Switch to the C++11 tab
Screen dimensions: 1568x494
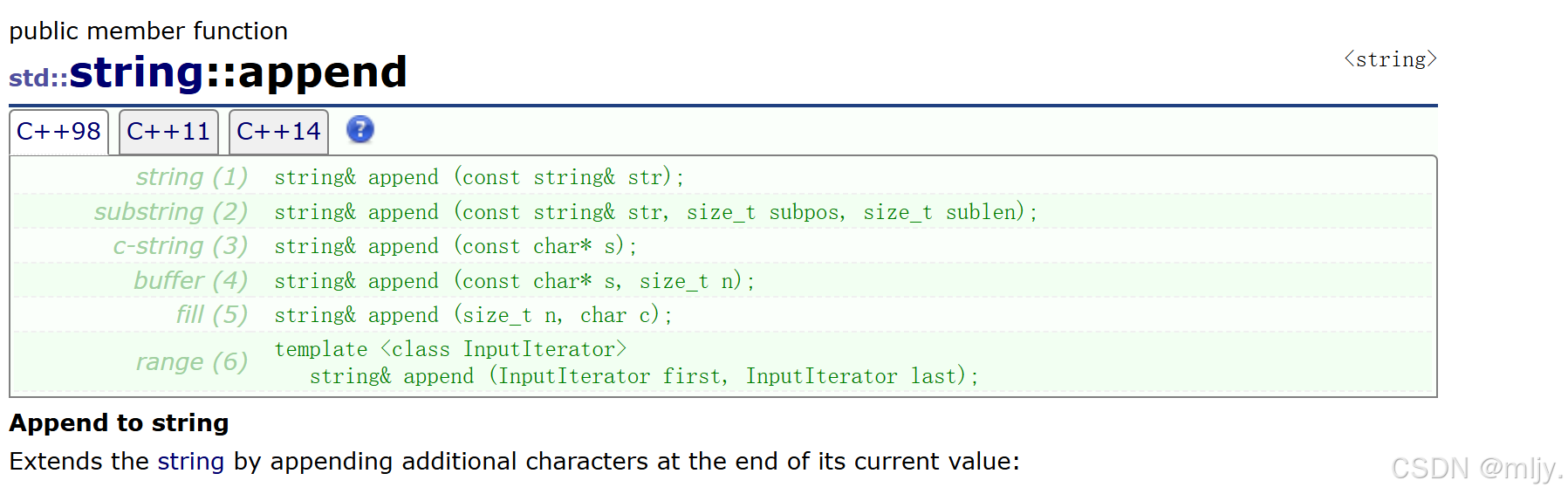168,132
